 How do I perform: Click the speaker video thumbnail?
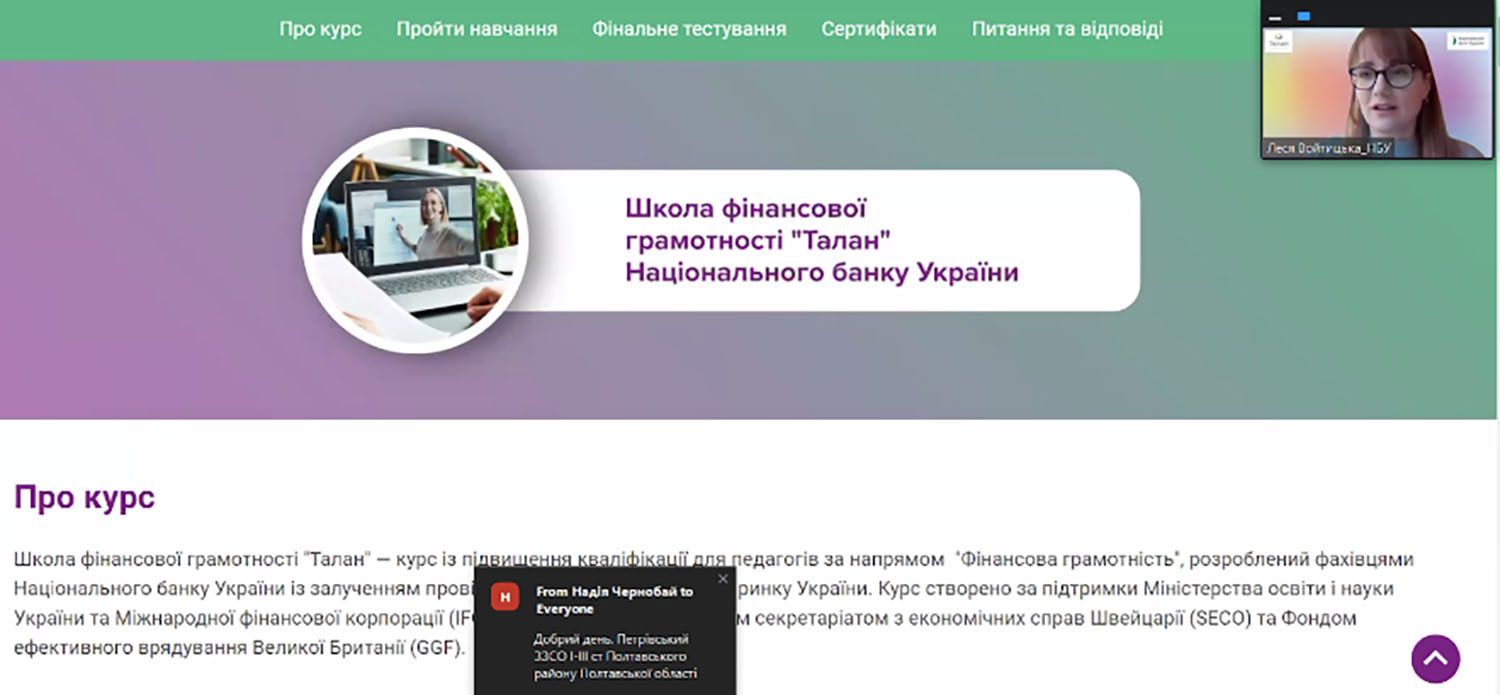[x=1376, y=92]
